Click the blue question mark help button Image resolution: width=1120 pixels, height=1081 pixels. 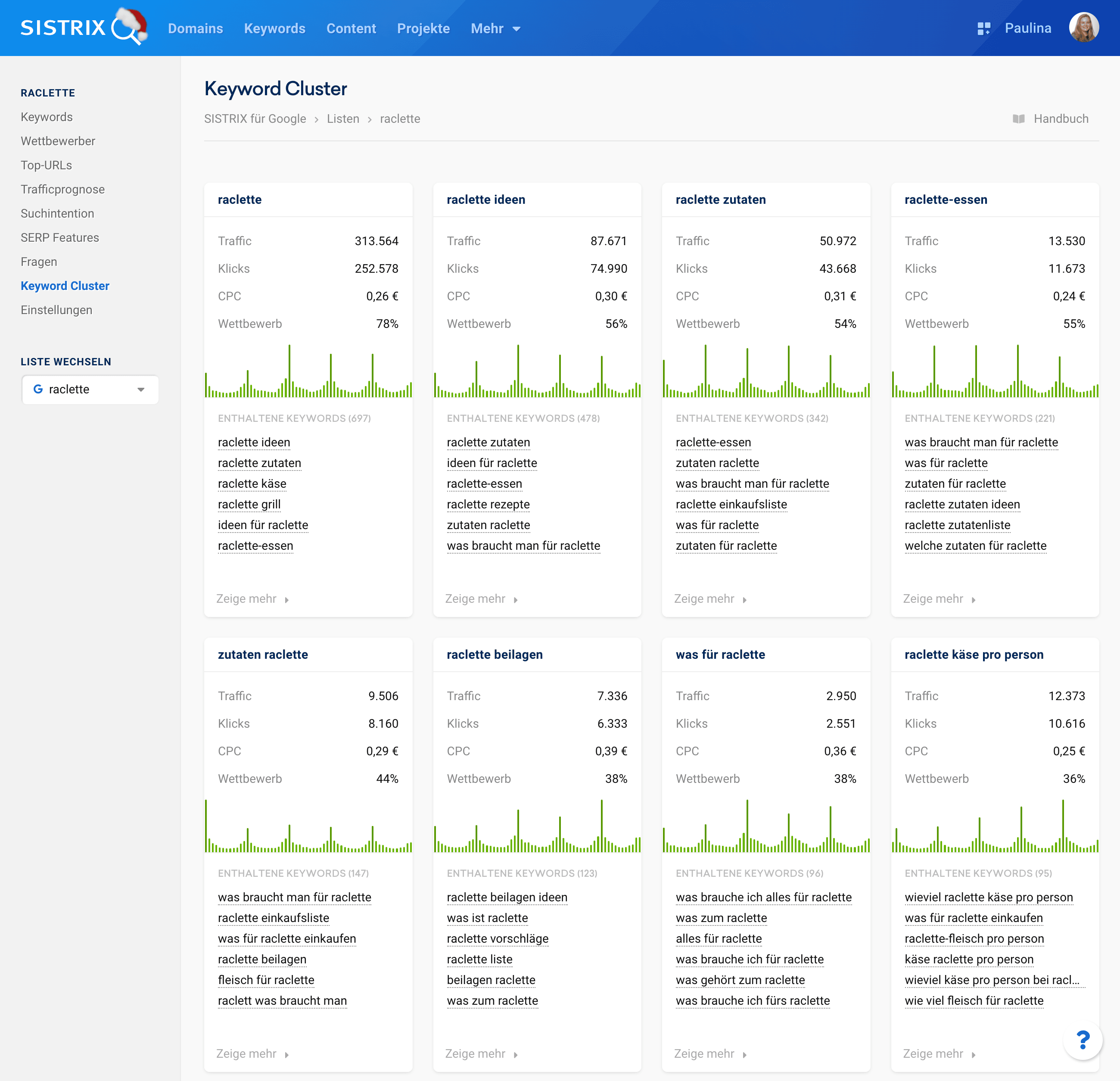click(x=1082, y=1040)
